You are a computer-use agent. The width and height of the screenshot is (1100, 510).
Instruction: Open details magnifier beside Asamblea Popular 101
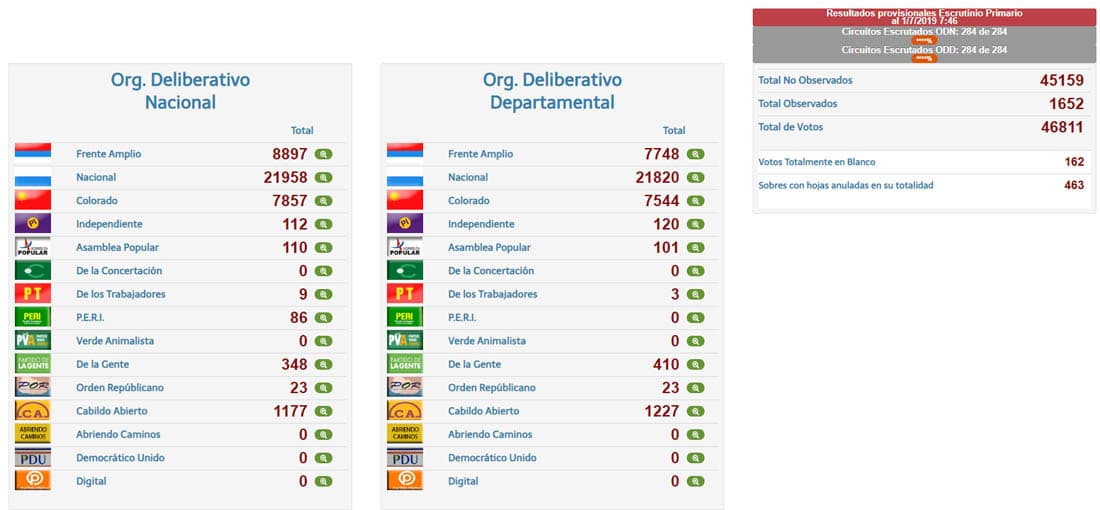pyautogui.click(x=695, y=248)
